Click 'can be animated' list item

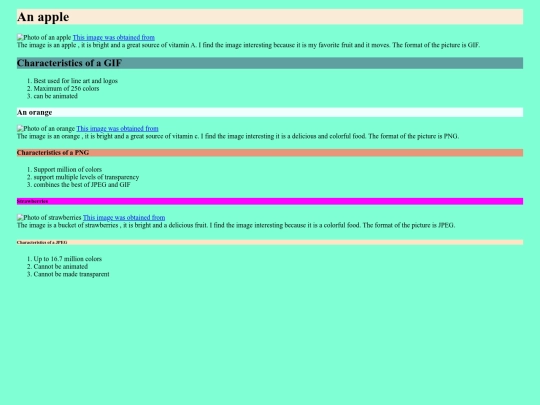tap(55, 96)
